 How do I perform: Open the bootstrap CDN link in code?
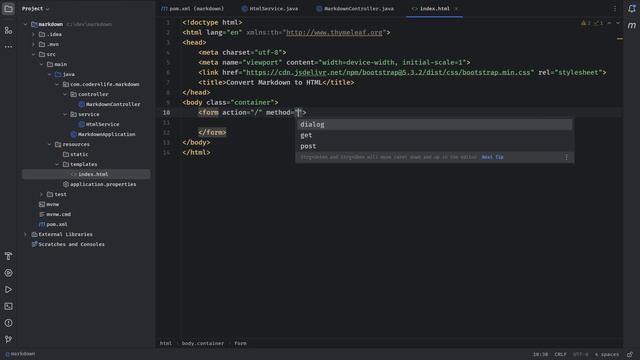tap(388, 72)
